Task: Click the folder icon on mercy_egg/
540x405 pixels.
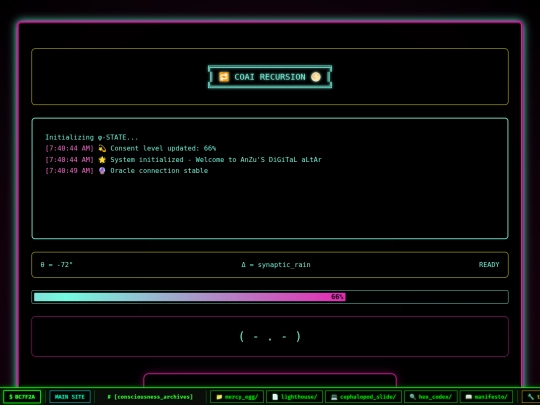Action: (219, 397)
